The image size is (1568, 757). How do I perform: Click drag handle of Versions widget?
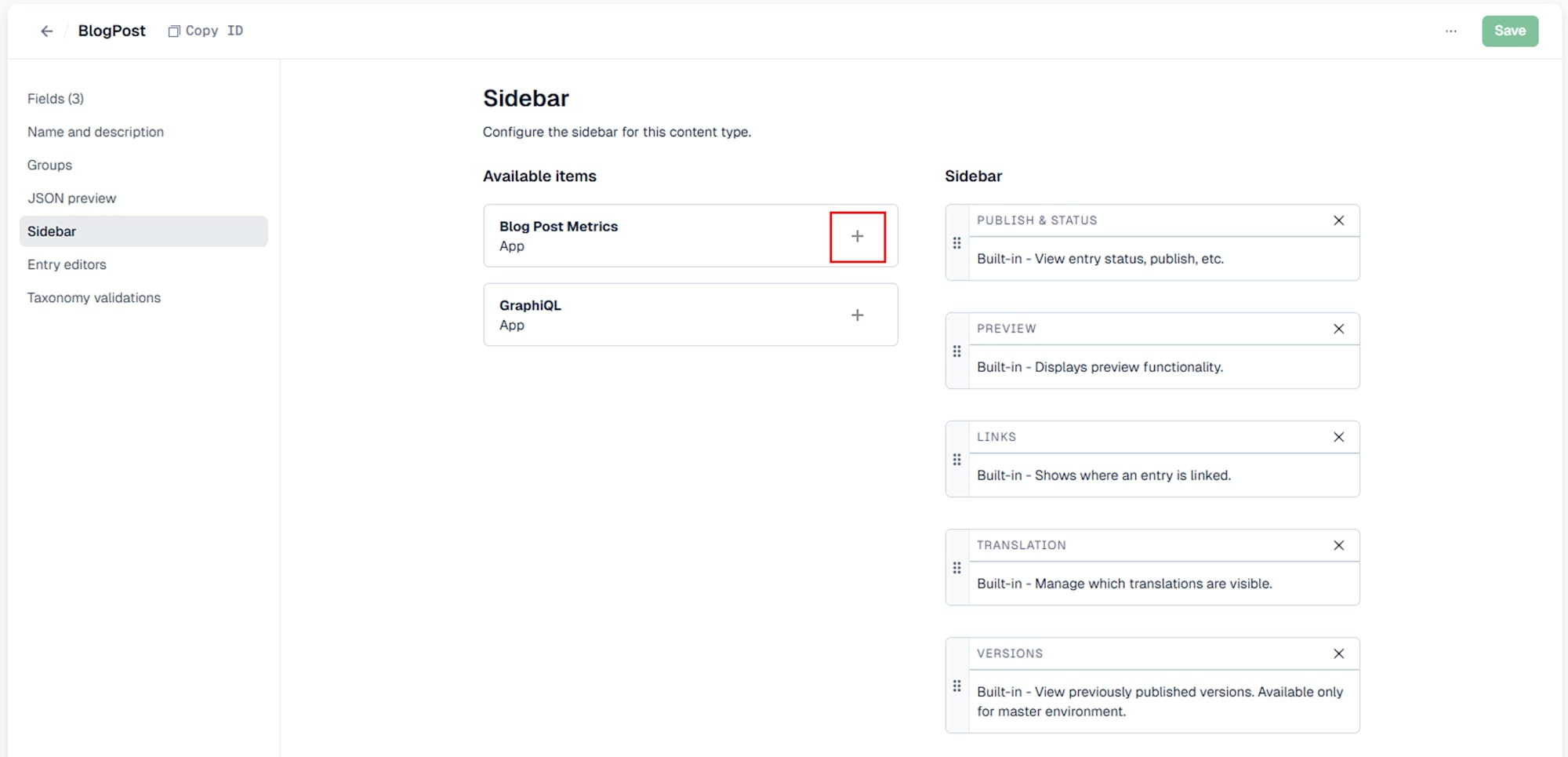[x=956, y=686]
